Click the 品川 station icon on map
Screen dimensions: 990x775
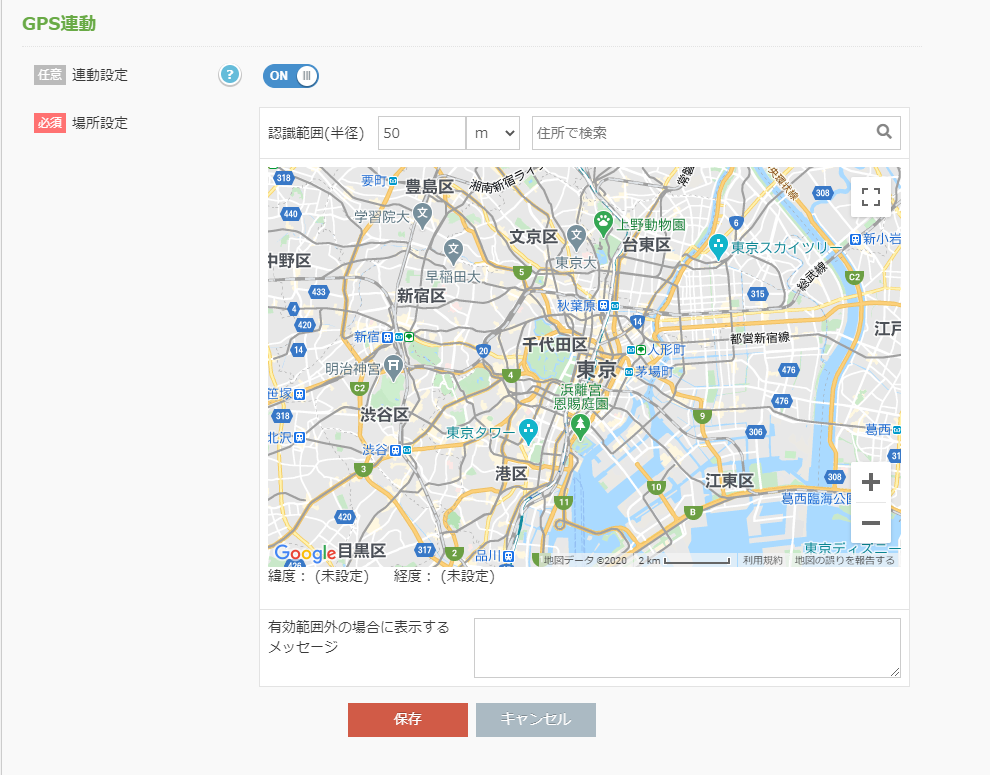tap(508, 556)
